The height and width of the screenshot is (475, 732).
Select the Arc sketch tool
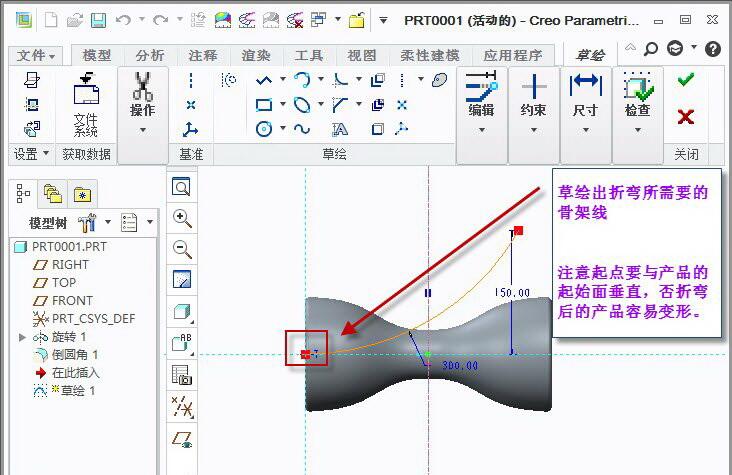tap(302, 80)
